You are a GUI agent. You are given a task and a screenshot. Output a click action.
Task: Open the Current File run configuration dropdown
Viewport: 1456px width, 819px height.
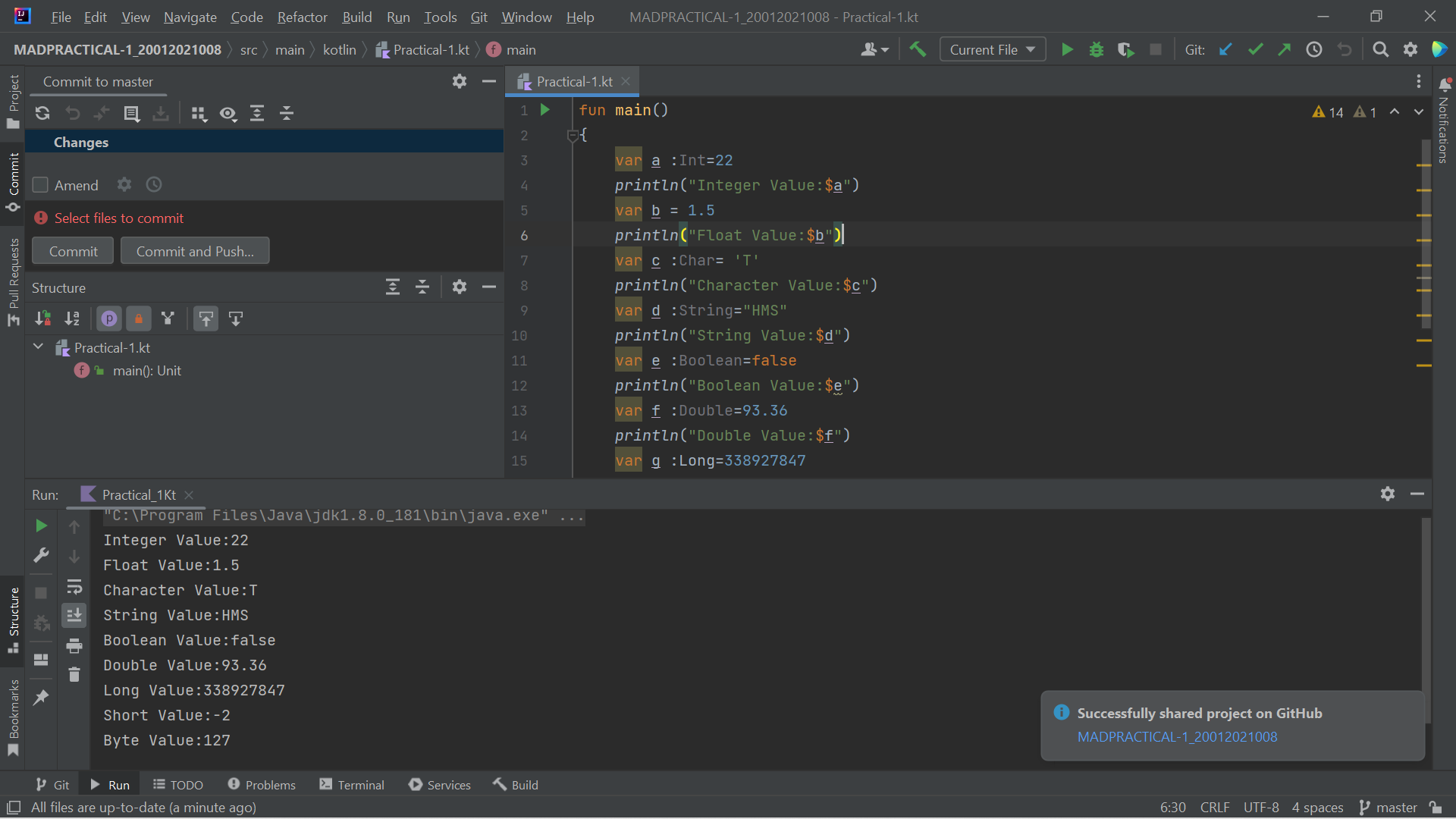pyautogui.click(x=993, y=50)
